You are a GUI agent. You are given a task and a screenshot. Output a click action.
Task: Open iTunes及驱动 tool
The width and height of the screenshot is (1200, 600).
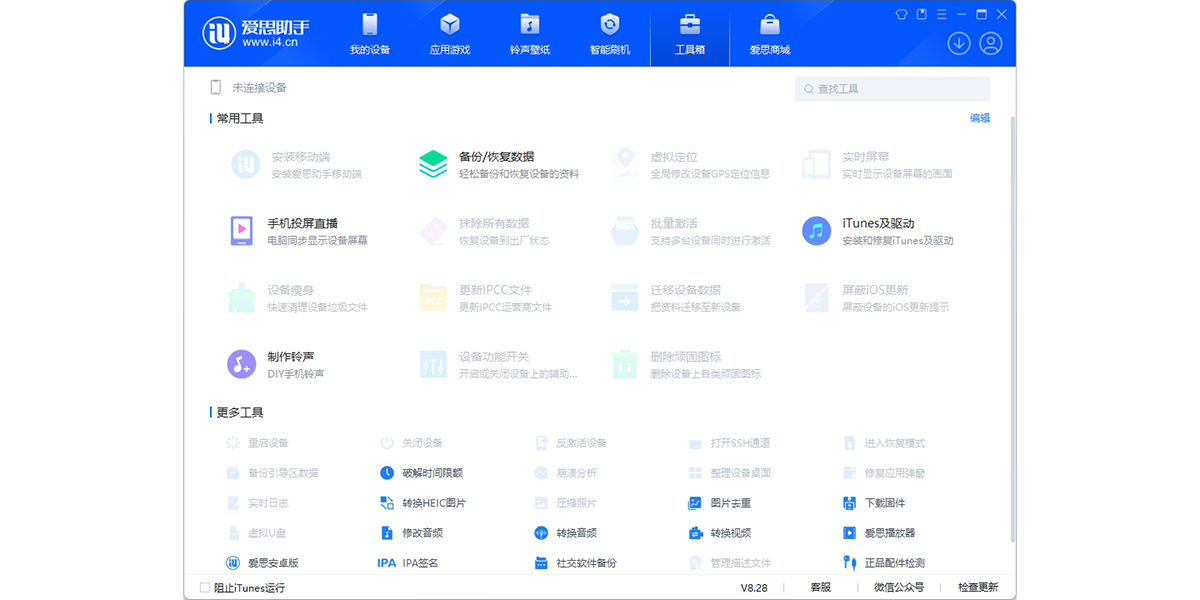pyautogui.click(x=878, y=231)
